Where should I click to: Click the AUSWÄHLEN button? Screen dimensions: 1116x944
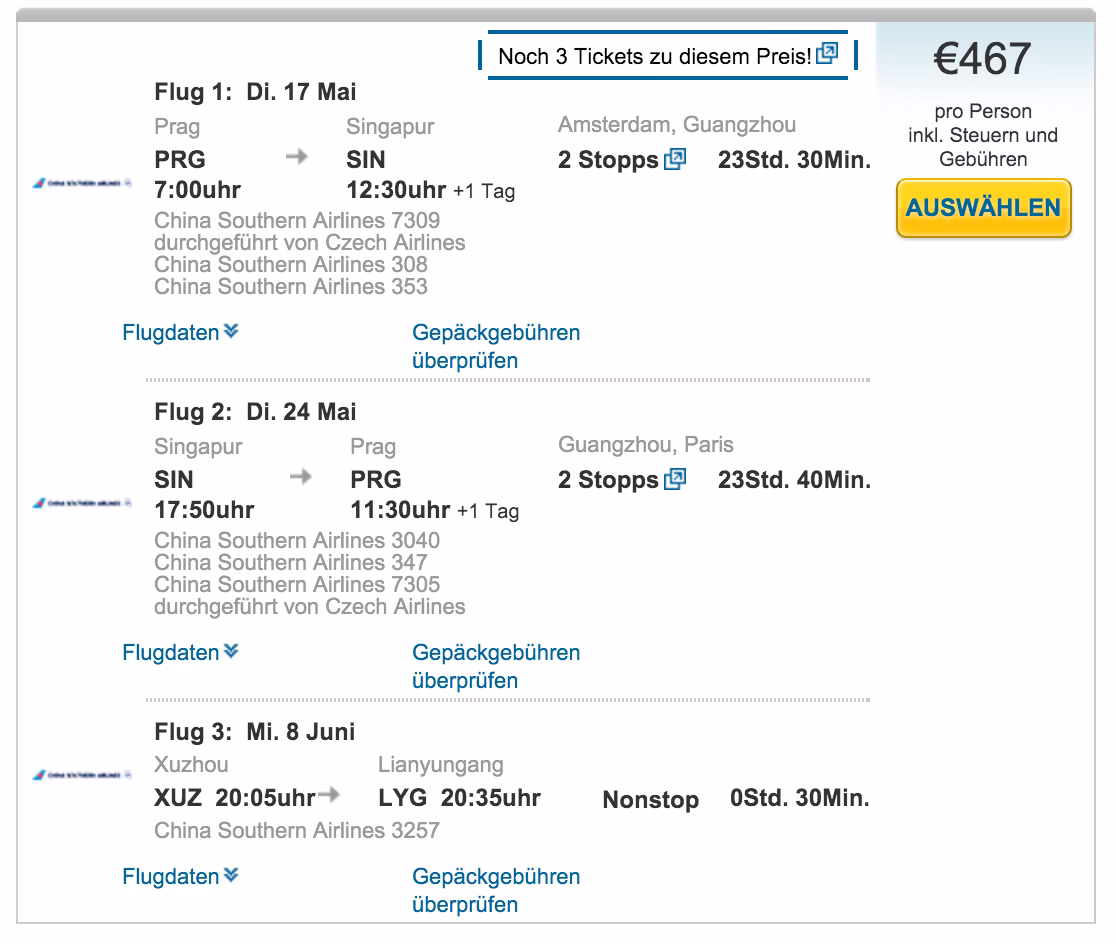point(983,208)
